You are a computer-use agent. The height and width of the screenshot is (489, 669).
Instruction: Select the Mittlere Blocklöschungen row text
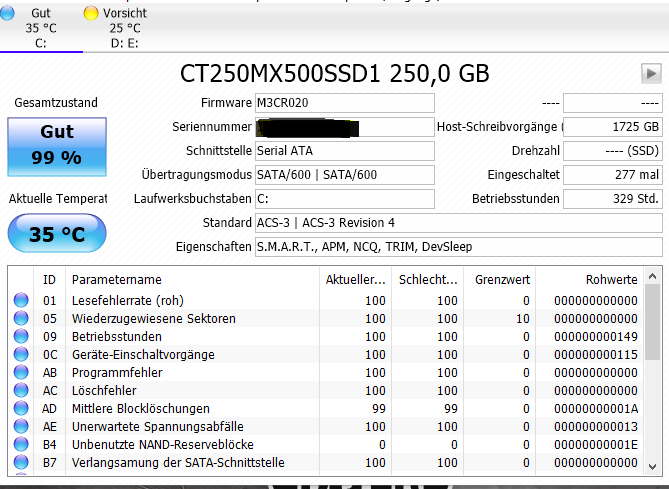click(x=141, y=408)
